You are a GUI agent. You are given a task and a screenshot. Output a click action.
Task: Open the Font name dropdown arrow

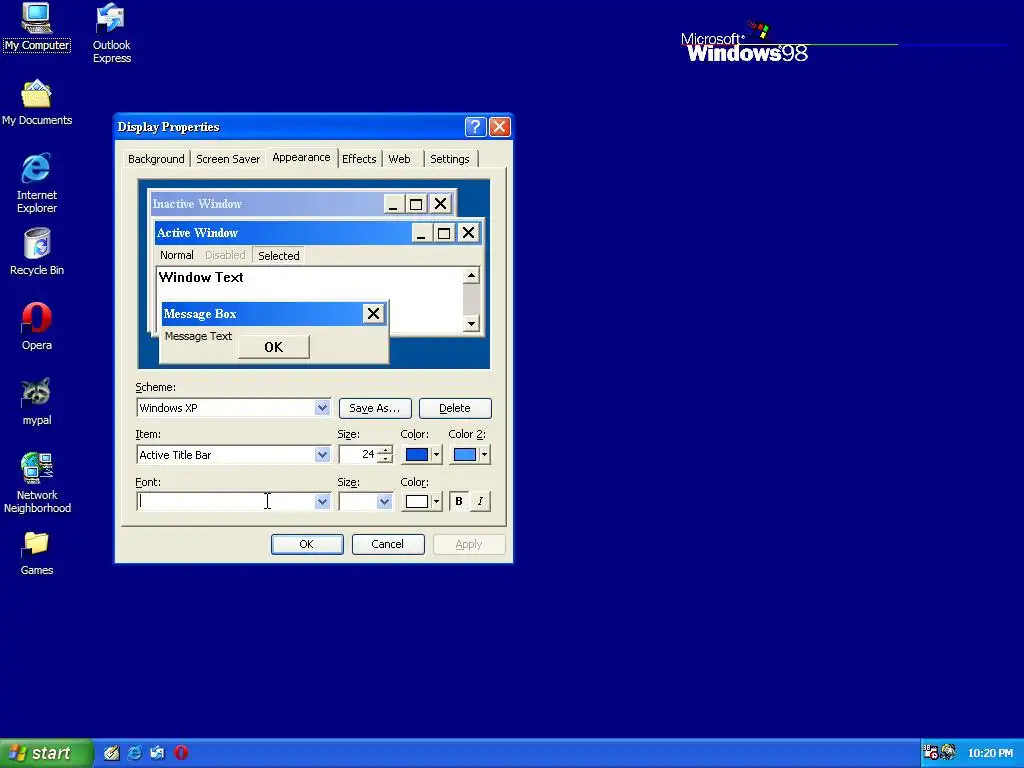(322, 502)
